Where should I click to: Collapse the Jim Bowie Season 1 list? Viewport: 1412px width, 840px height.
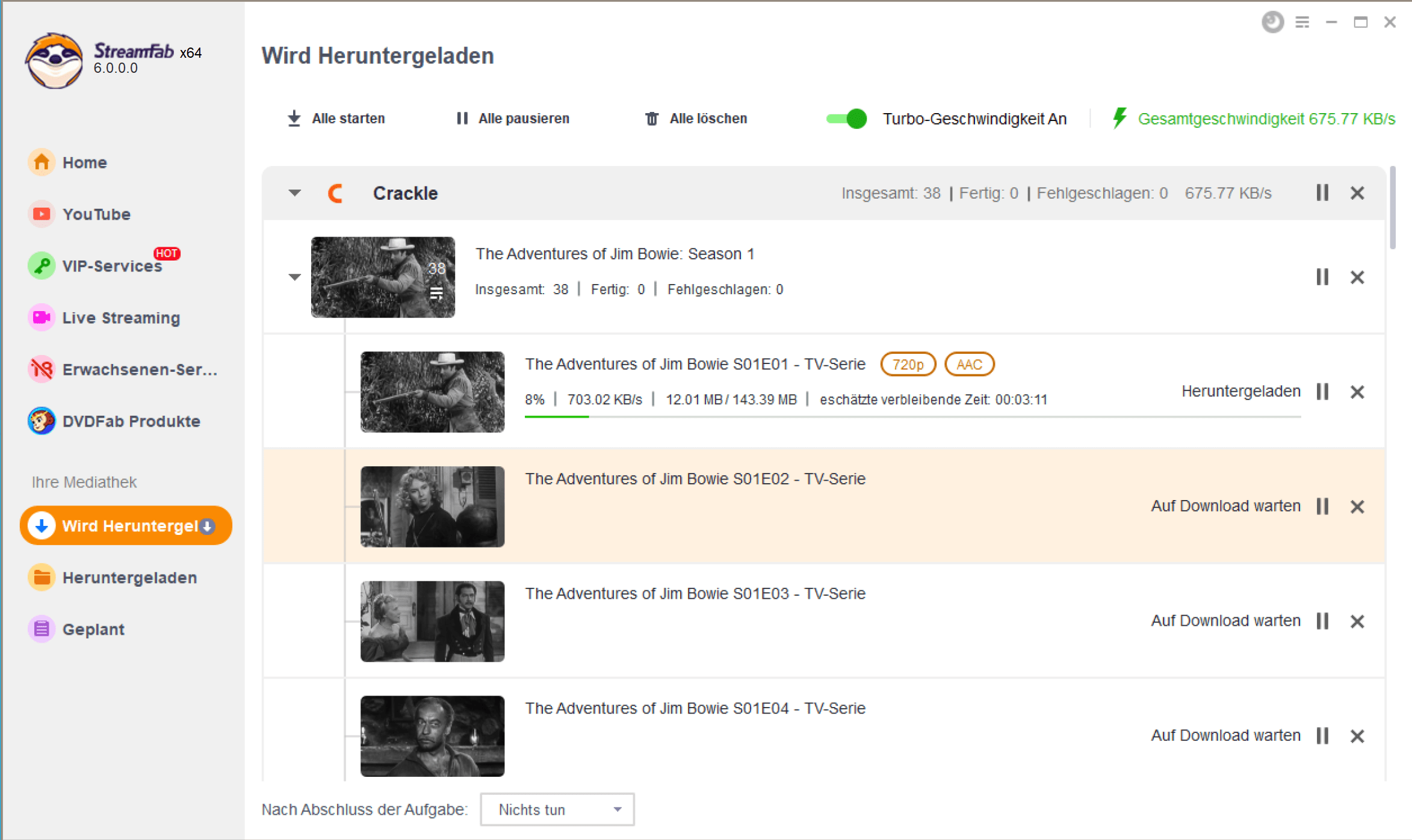(294, 277)
